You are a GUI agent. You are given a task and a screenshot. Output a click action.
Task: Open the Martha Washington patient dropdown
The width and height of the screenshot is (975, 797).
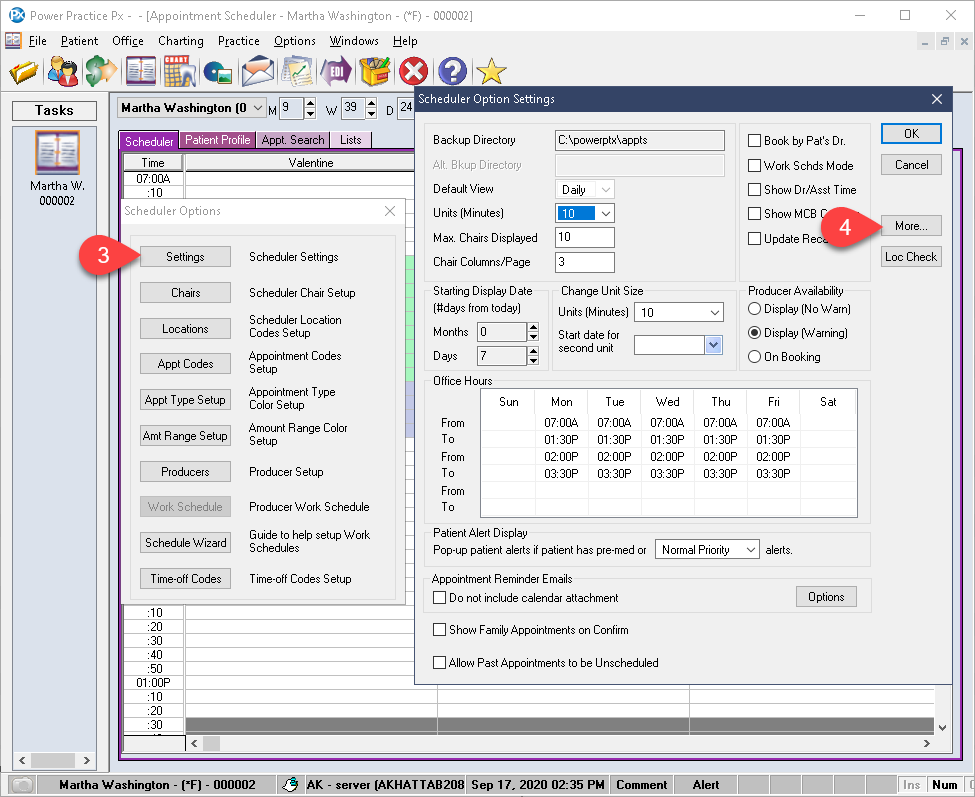pyautogui.click(x=258, y=108)
